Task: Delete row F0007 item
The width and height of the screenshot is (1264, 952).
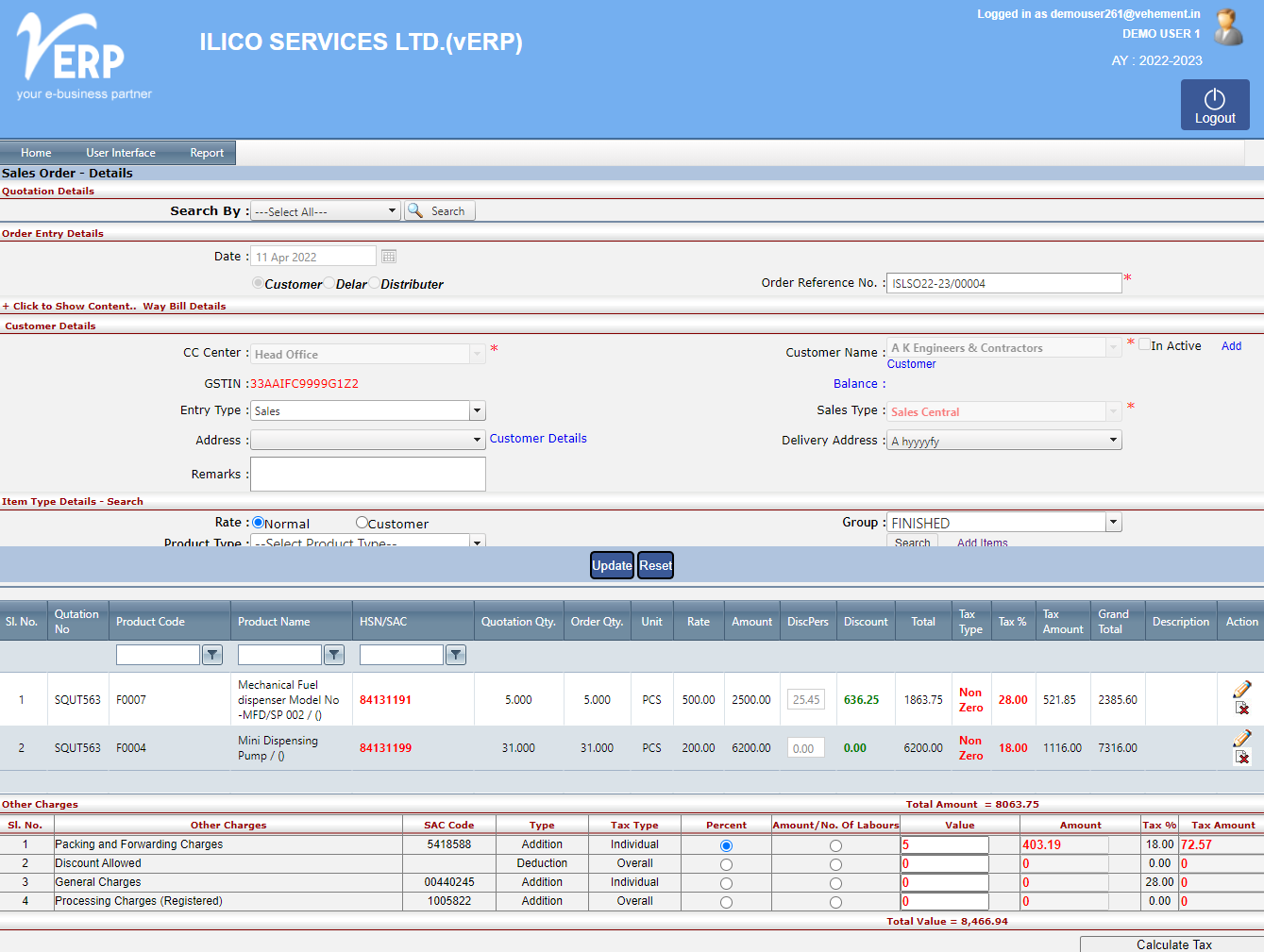Action: (1242, 708)
